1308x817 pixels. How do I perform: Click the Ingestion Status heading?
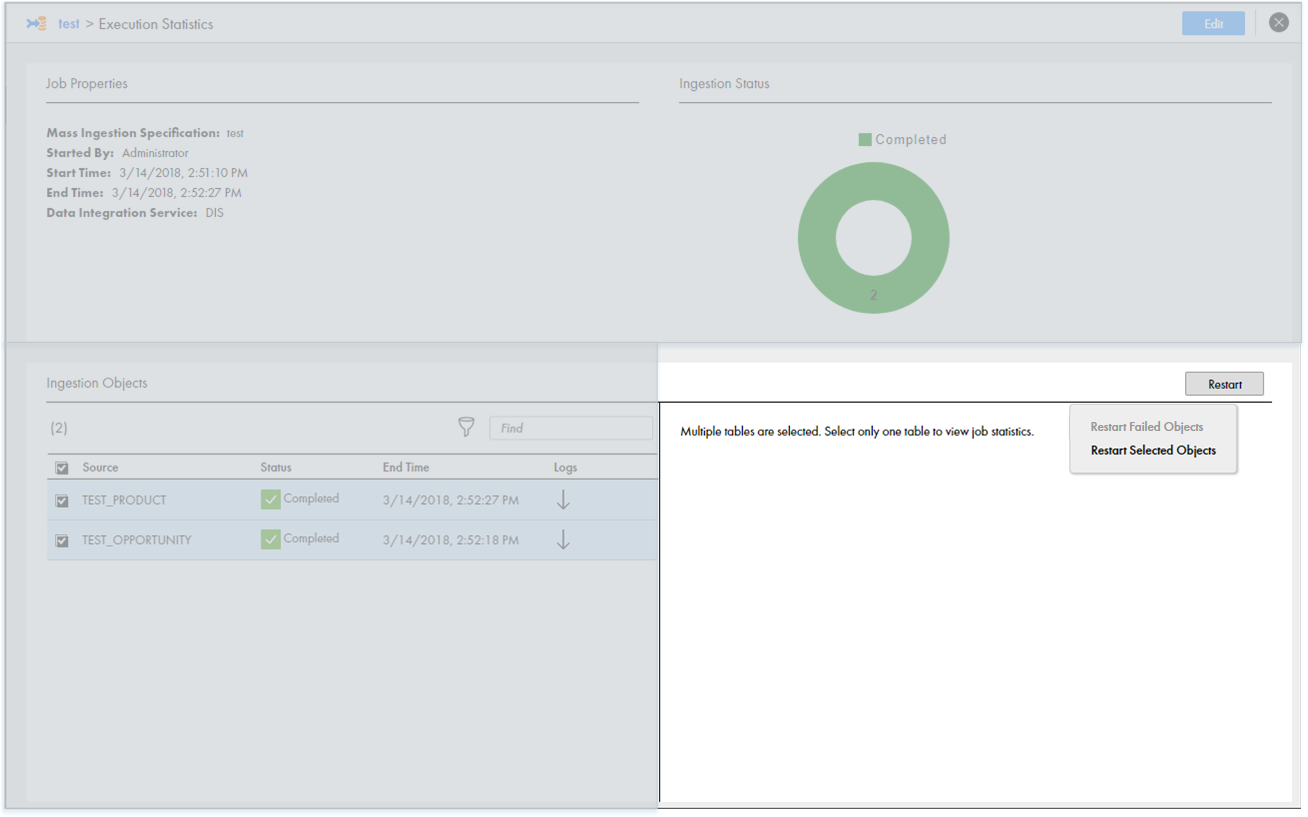point(724,84)
